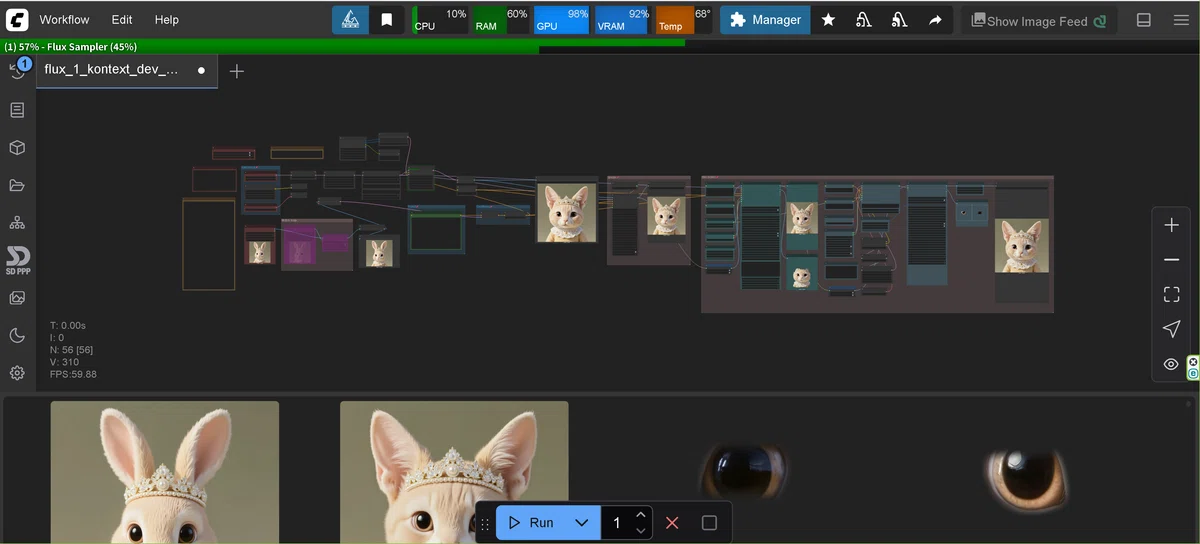This screenshot has height=544, width=1200.
Task: Click the clear pending tasks square icon
Action: [709, 523]
